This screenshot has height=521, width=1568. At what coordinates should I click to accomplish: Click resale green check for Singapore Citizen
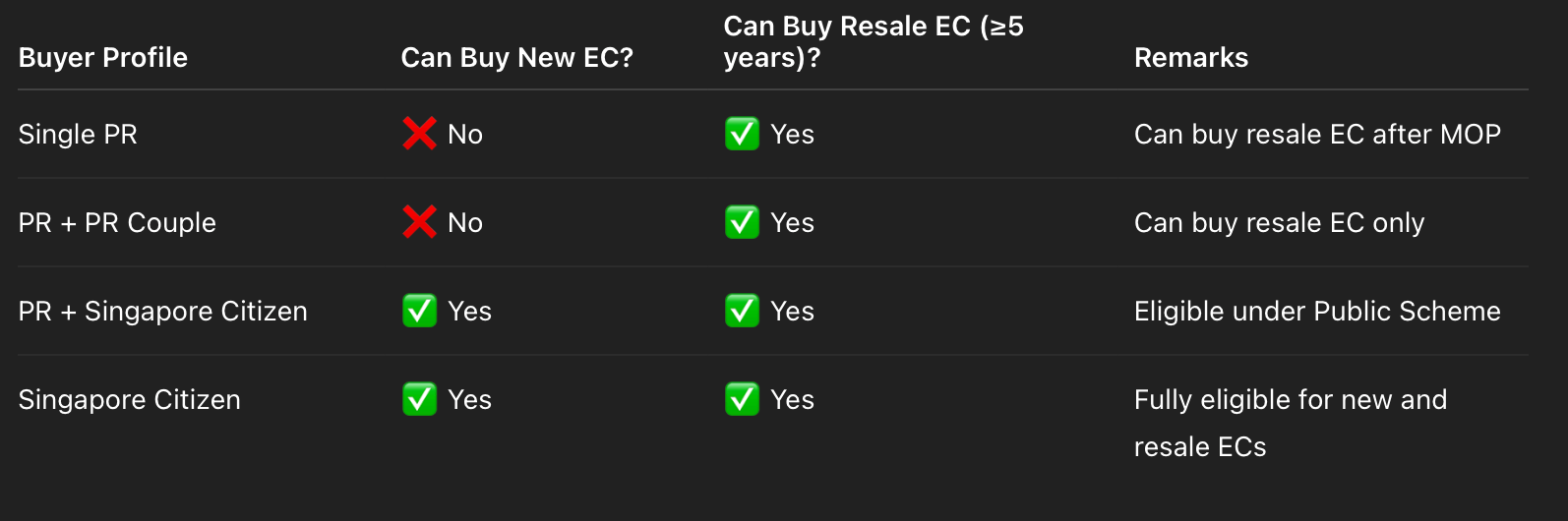coord(742,399)
